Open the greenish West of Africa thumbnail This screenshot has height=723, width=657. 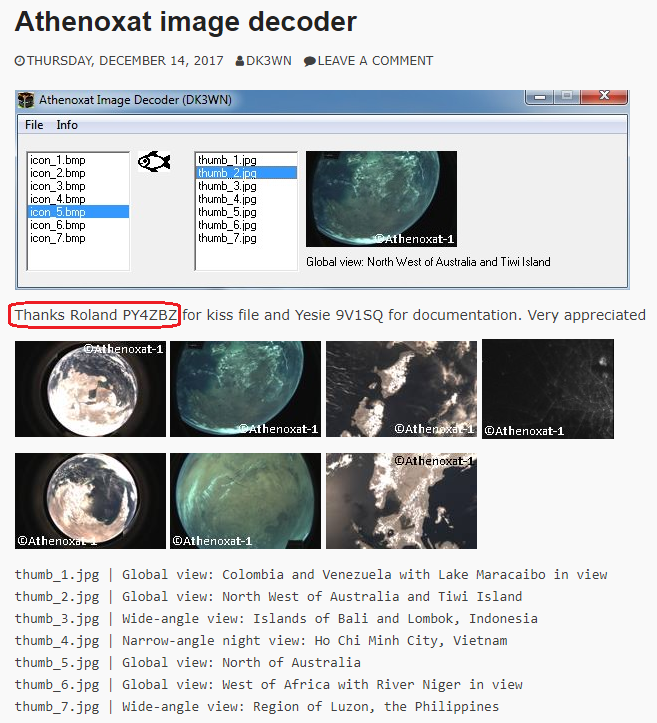point(245,501)
